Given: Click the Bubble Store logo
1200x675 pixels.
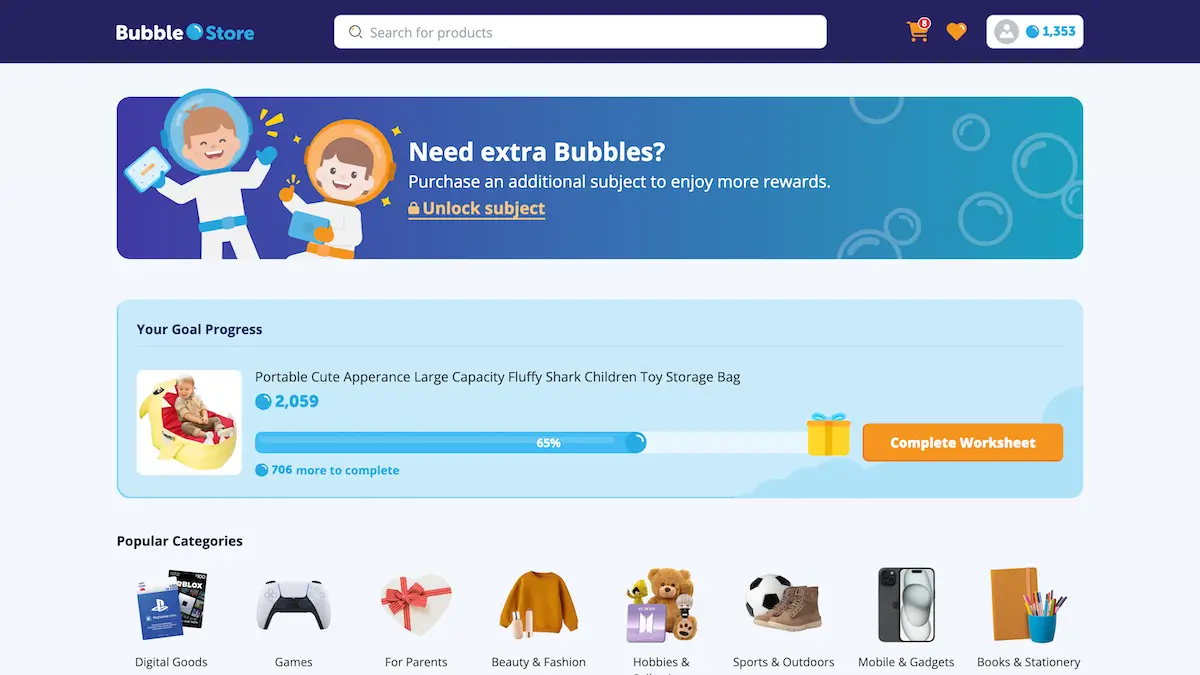Looking at the screenshot, I should point(185,32).
